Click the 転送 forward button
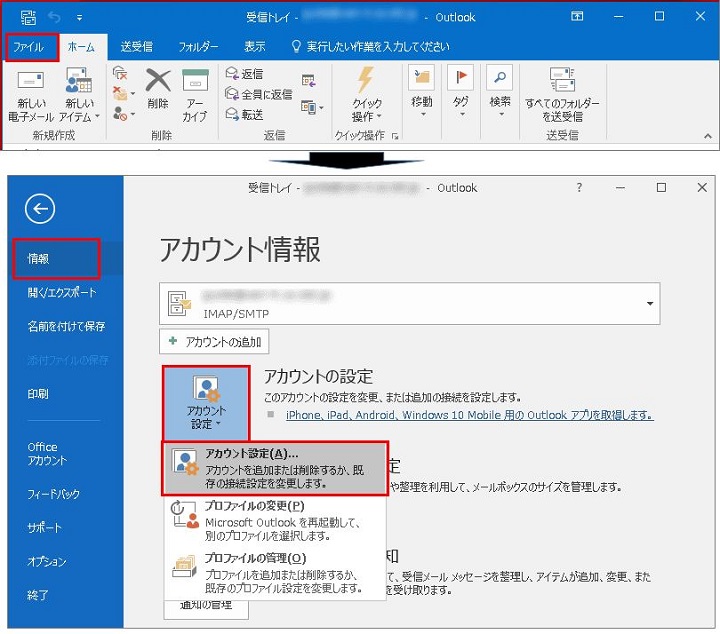720x634 pixels. click(x=244, y=114)
